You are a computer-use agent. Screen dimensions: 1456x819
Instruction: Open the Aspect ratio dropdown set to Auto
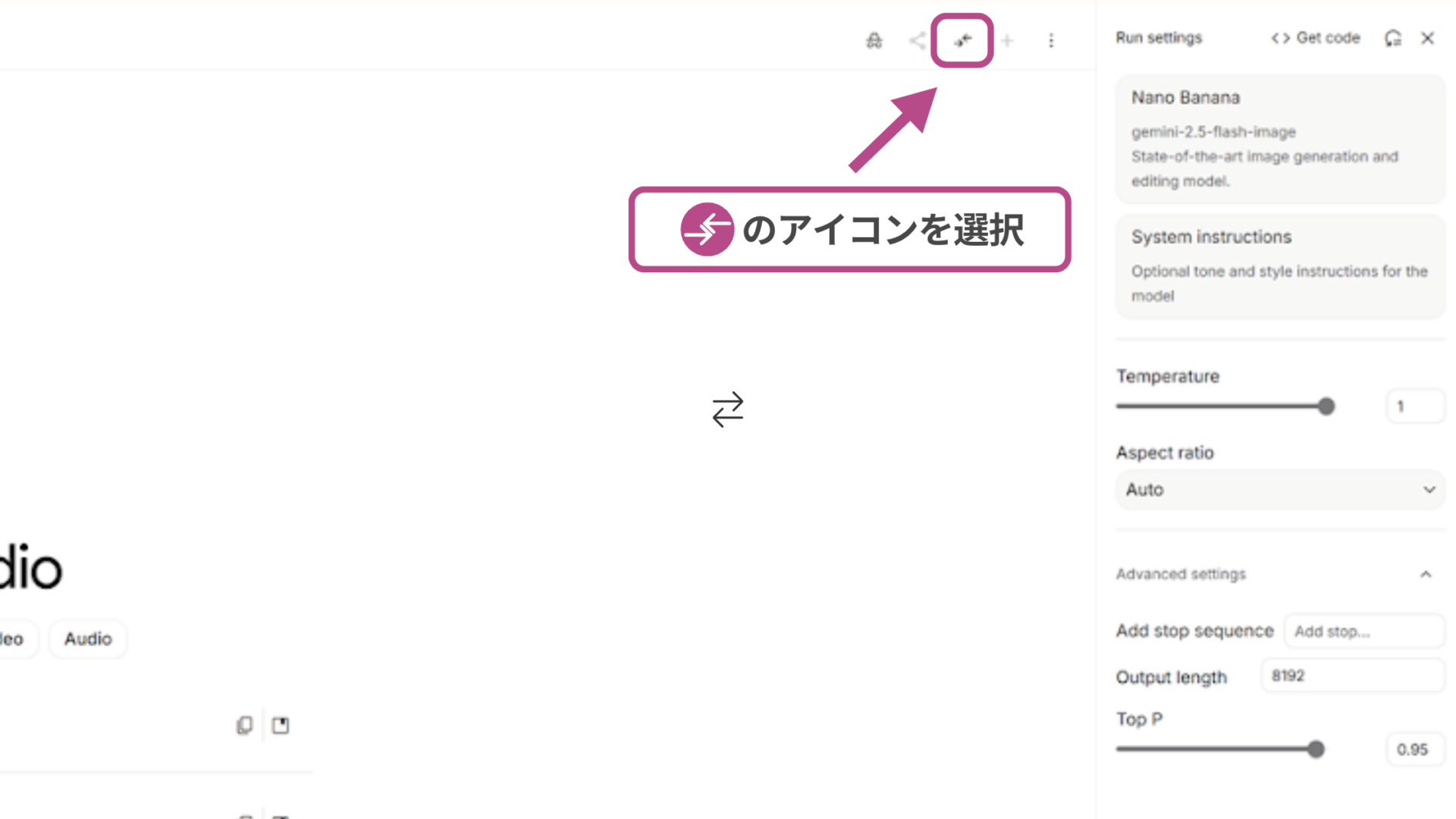(1279, 490)
